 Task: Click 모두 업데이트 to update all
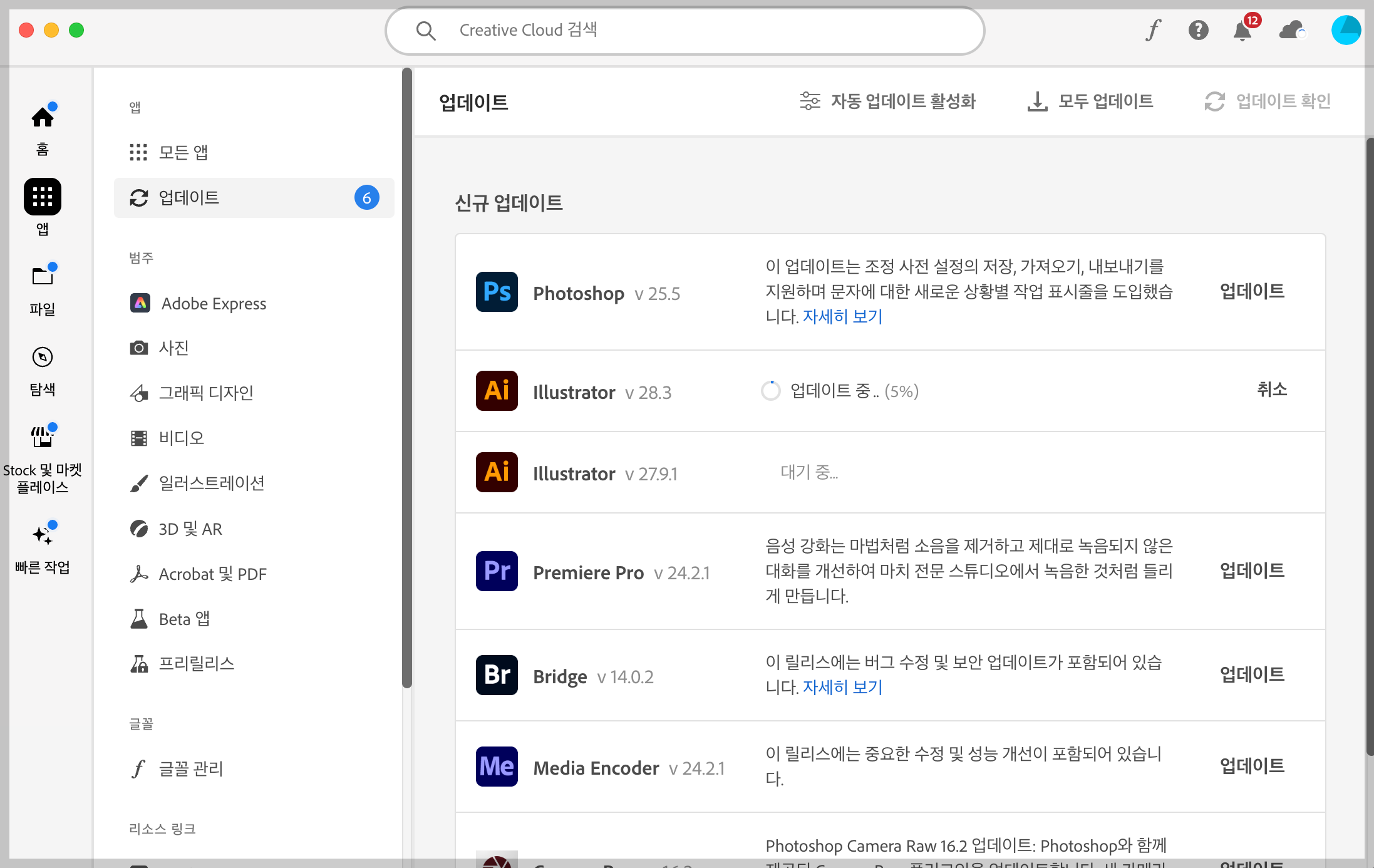pyautogui.click(x=1090, y=101)
